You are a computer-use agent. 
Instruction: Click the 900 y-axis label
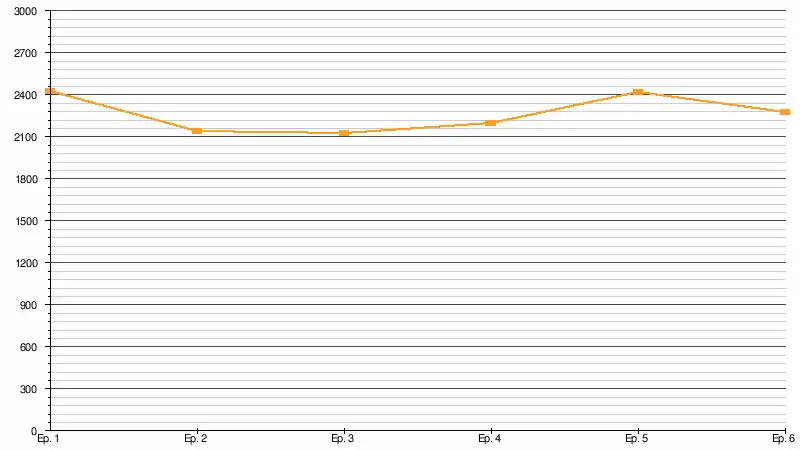(x=29, y=305)
